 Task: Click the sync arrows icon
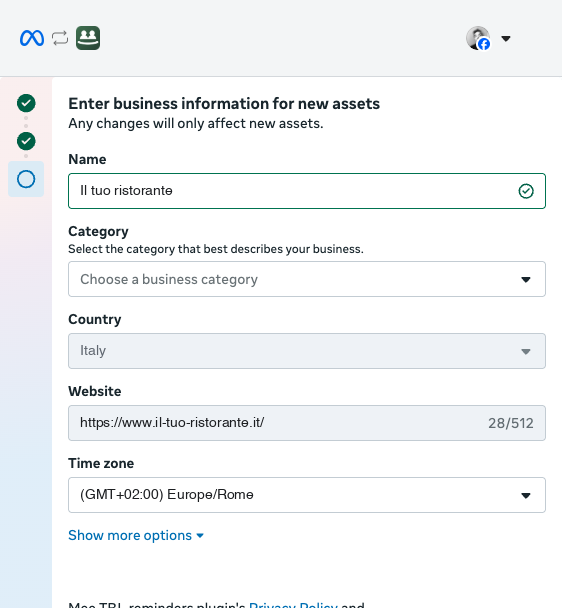[x=60, y=38]
